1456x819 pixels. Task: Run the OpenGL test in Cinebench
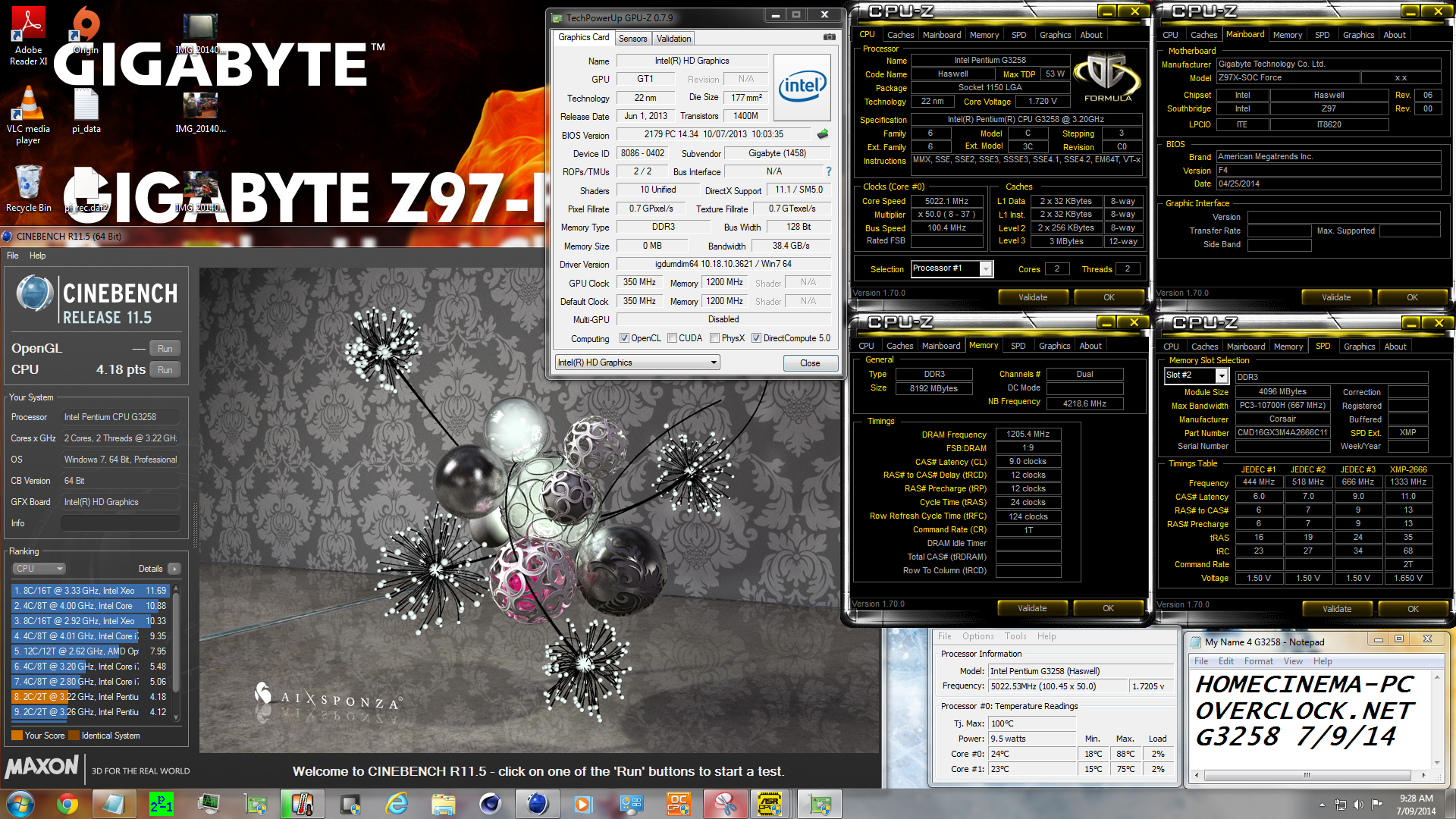[165, 349]
